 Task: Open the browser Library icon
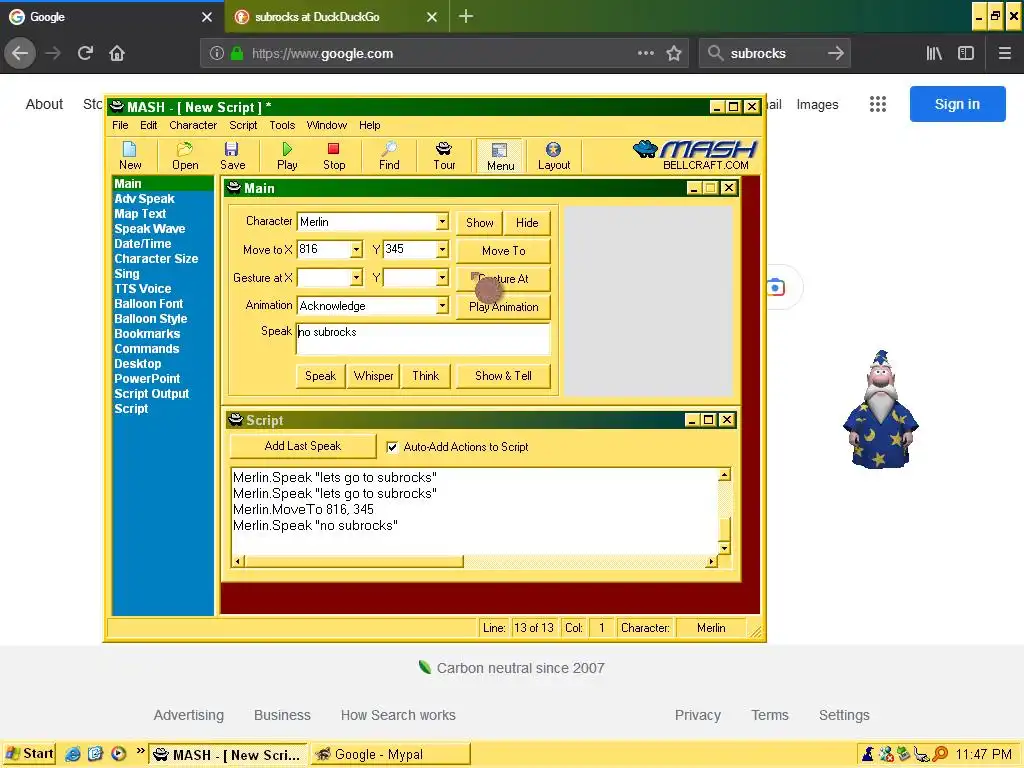tap(934, 54)
